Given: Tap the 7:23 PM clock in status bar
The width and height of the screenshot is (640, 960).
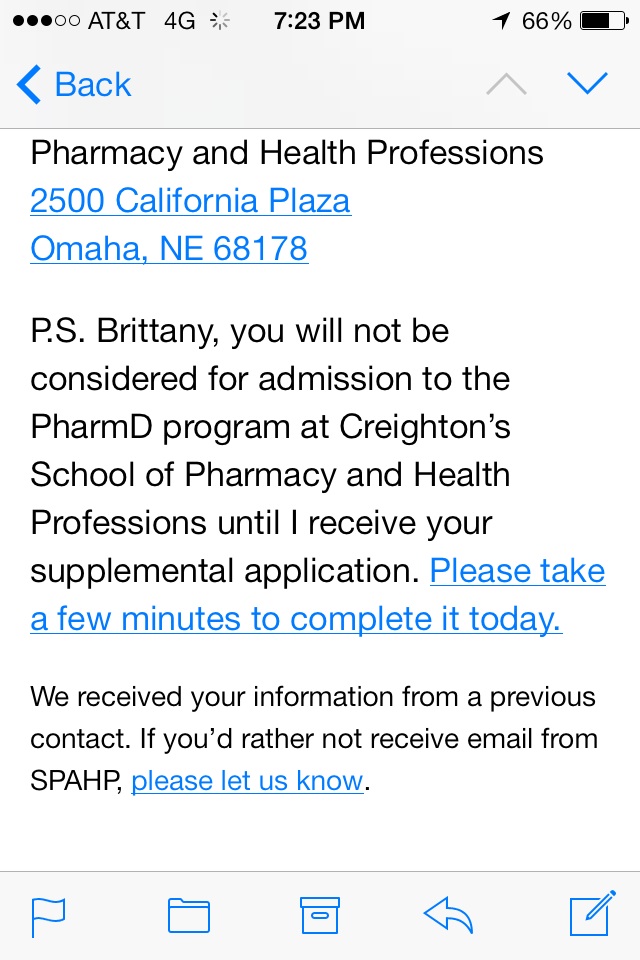Looking at the screenshot, I should pyautogui.click(x=319, y=21).
